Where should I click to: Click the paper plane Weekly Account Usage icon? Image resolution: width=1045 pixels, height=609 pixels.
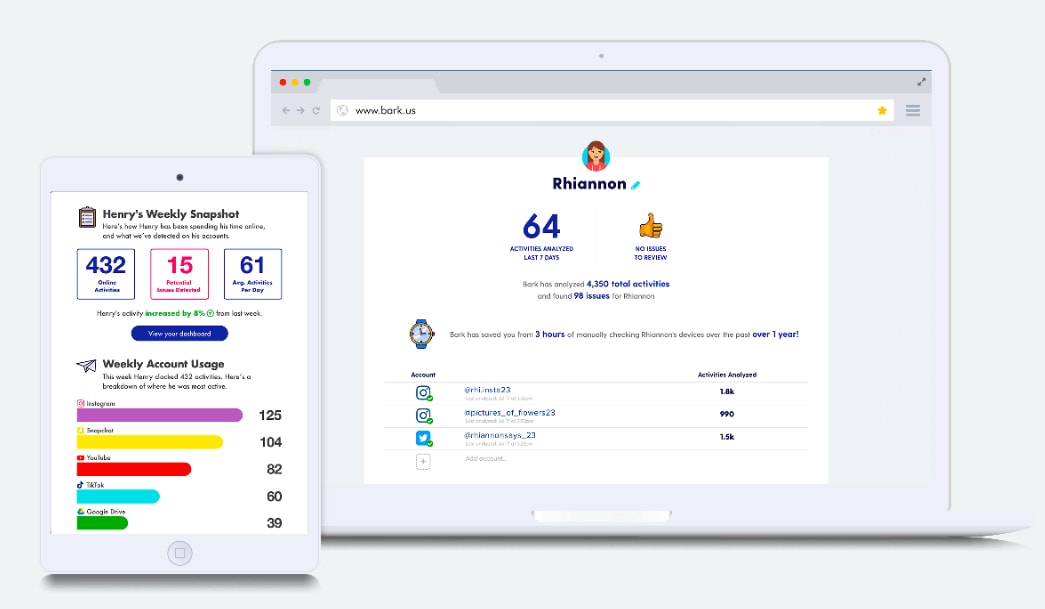pos(87,366)
